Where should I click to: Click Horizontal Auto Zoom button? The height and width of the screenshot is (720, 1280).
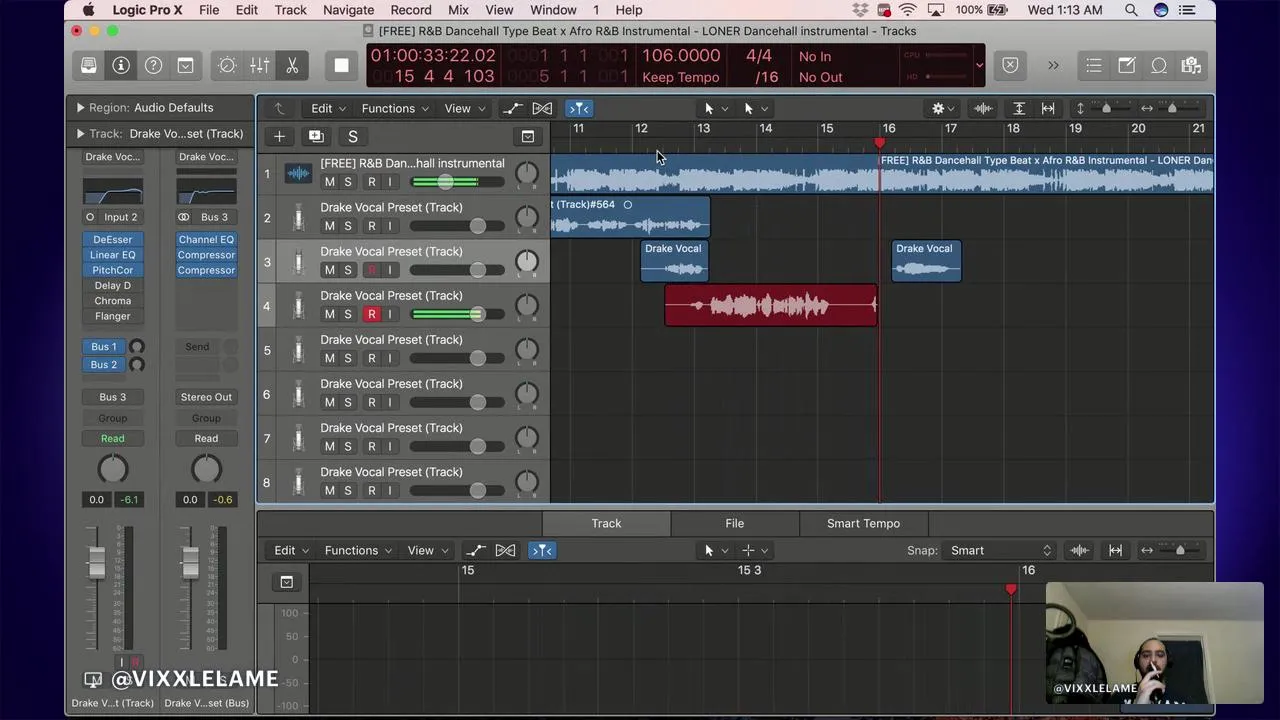click(1048, 108)
